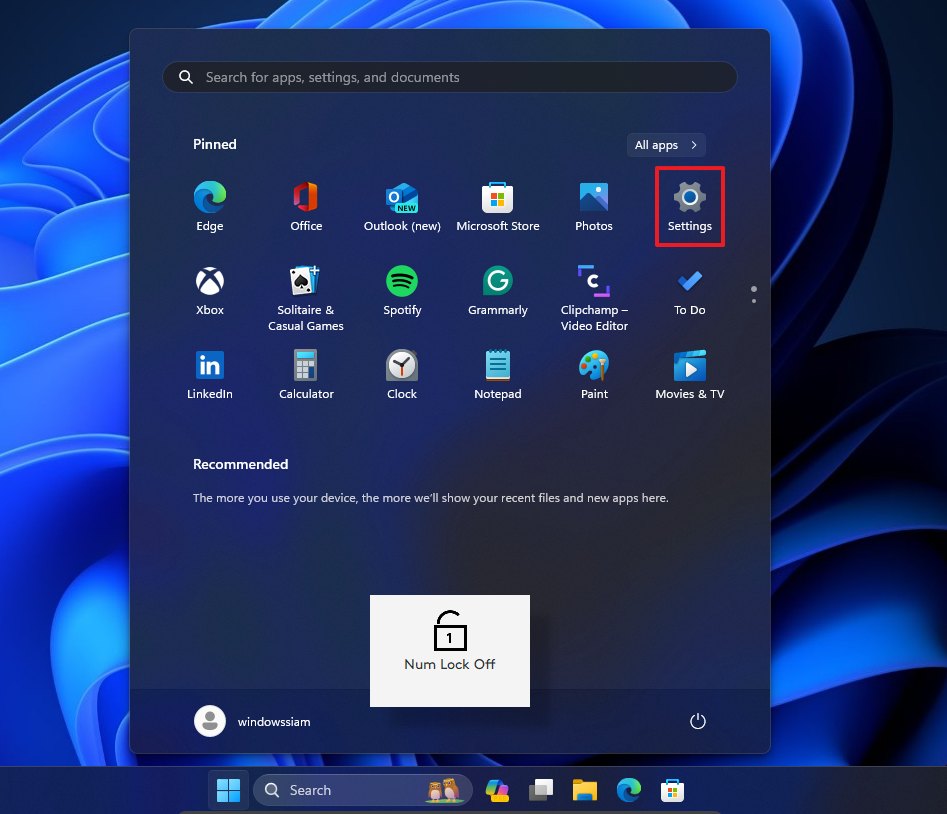The height and width of the screenshot is (814, 947).
Task: Launch the Photos app
Action: point(594,207)
